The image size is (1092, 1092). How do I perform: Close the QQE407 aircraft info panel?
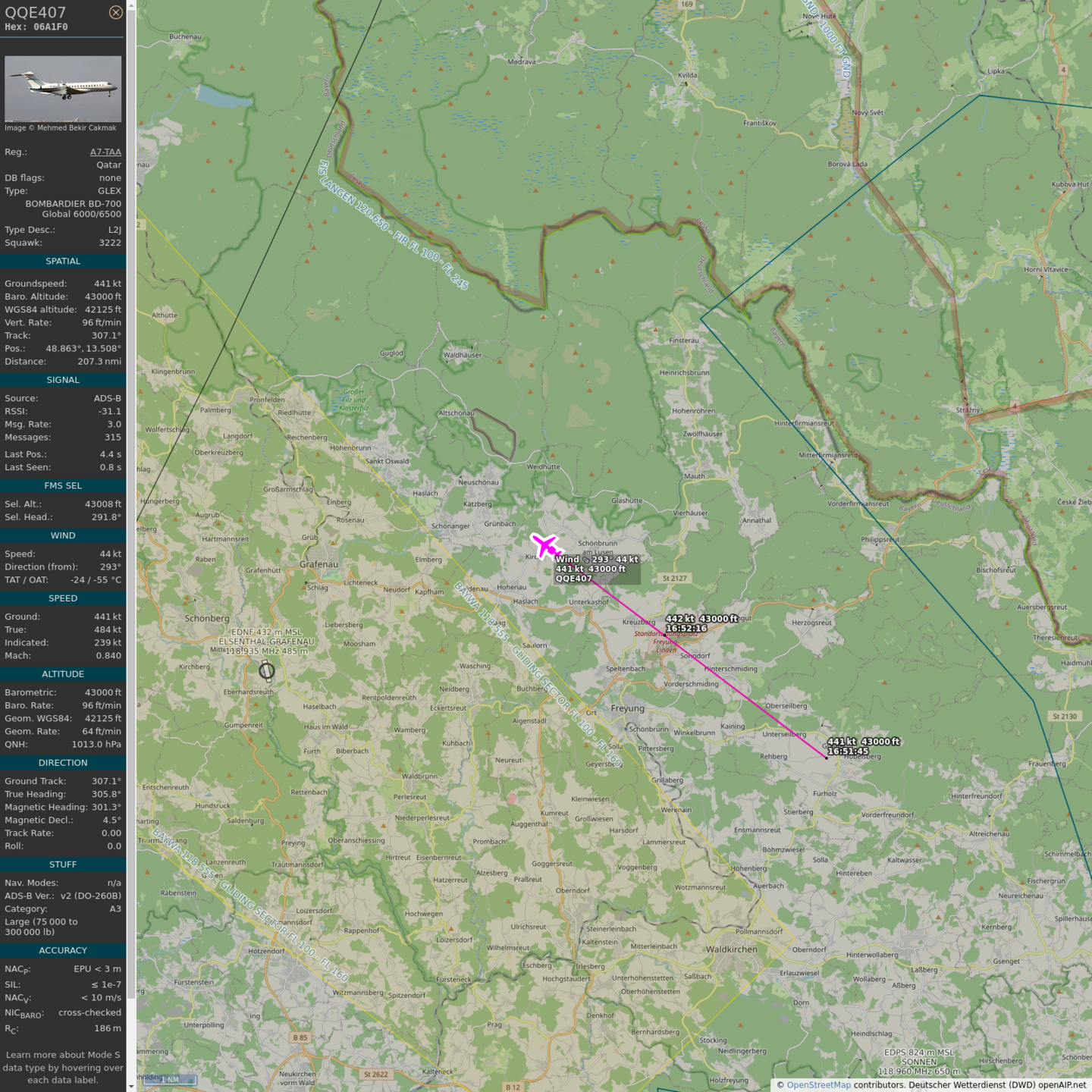click(115, 12)
